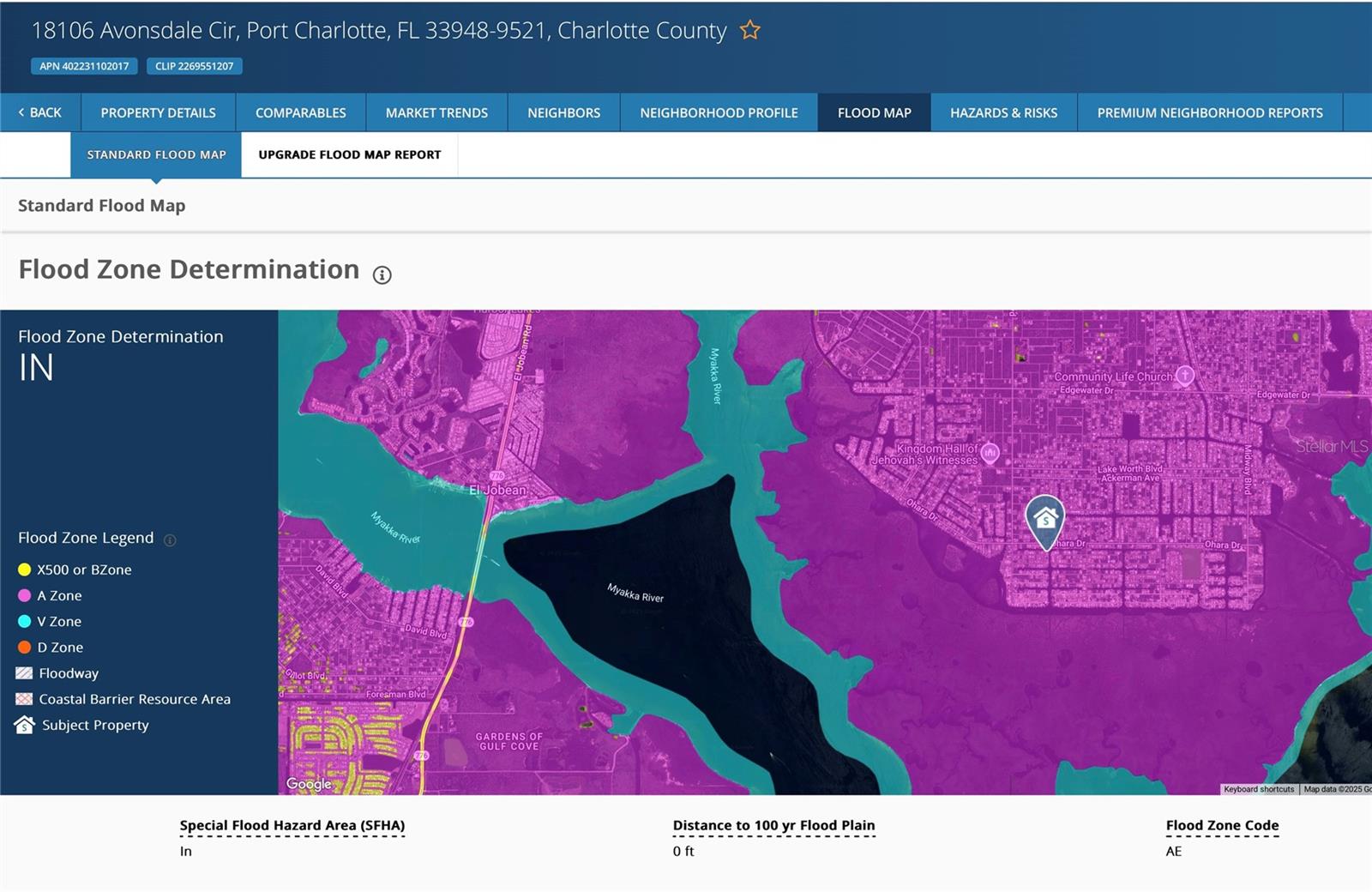This screenshot has width=1372, height=892.
Task: Click the Community Life Church map pin
Action: pyautogui.click(x=1184, y=375)
